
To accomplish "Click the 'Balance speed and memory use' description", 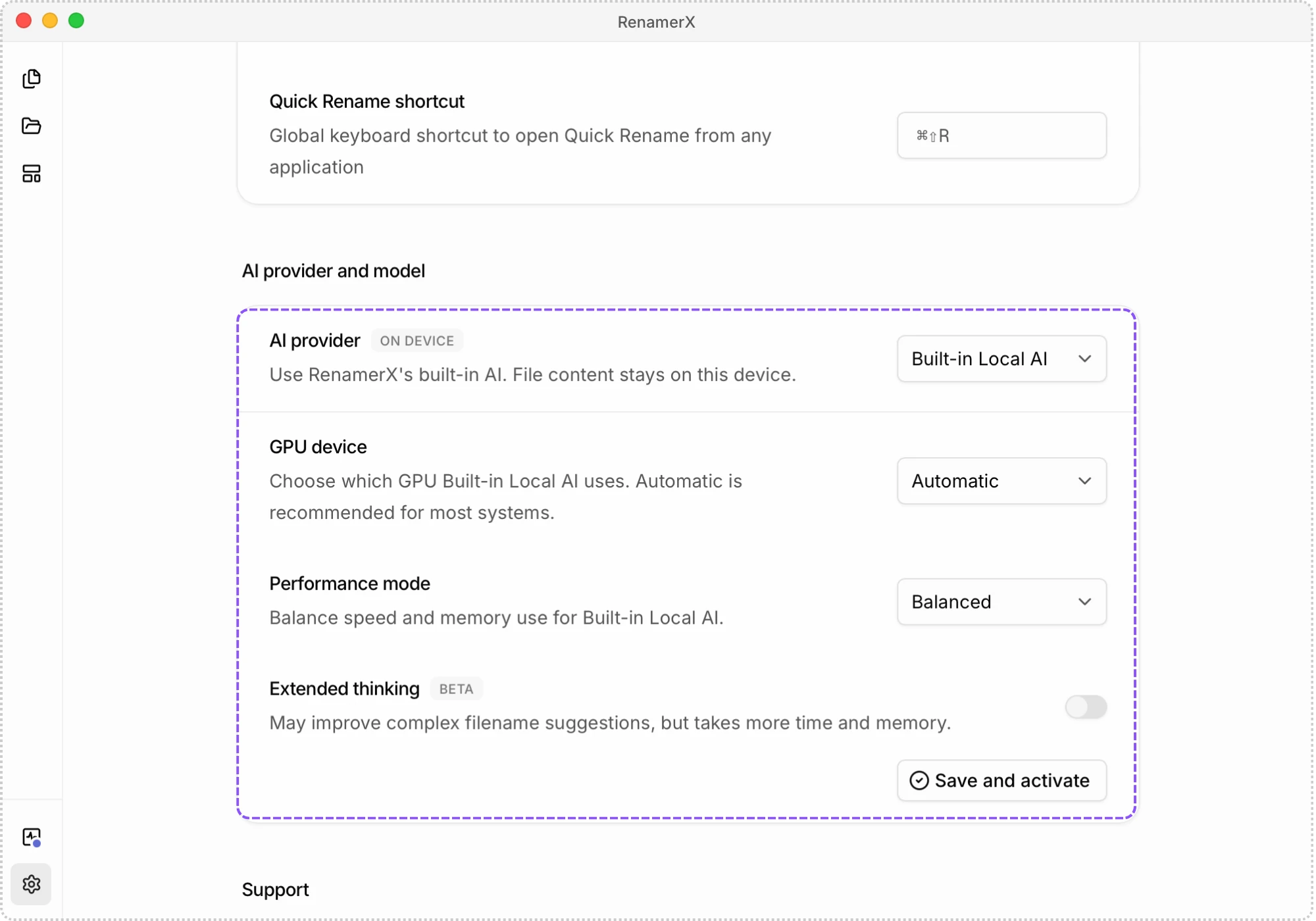I will (496, 618).
